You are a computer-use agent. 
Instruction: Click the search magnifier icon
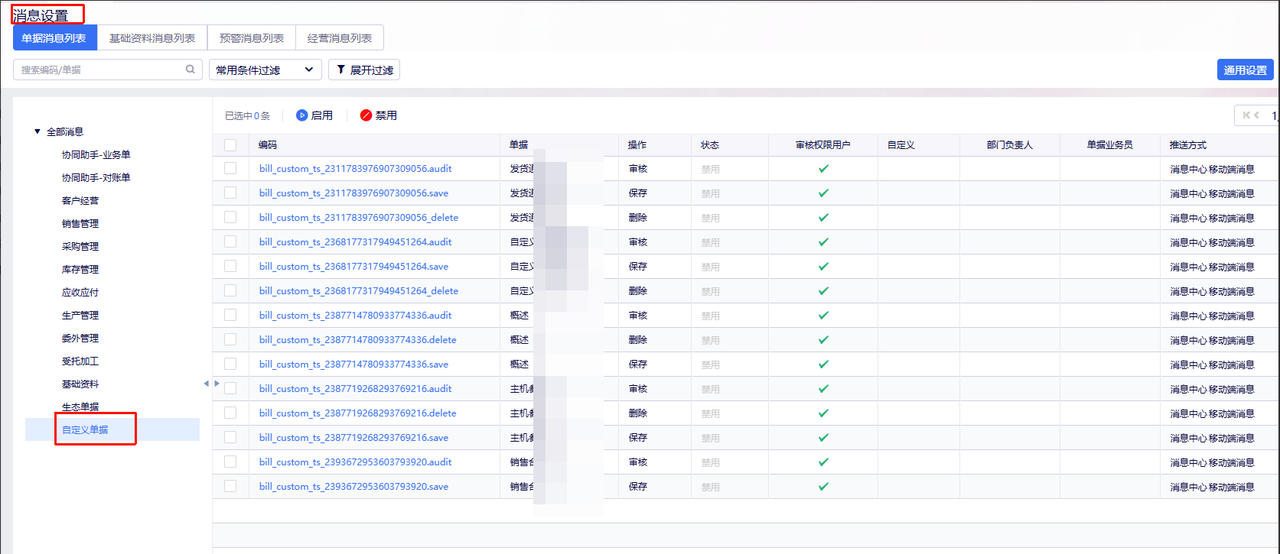pos(190,70)
